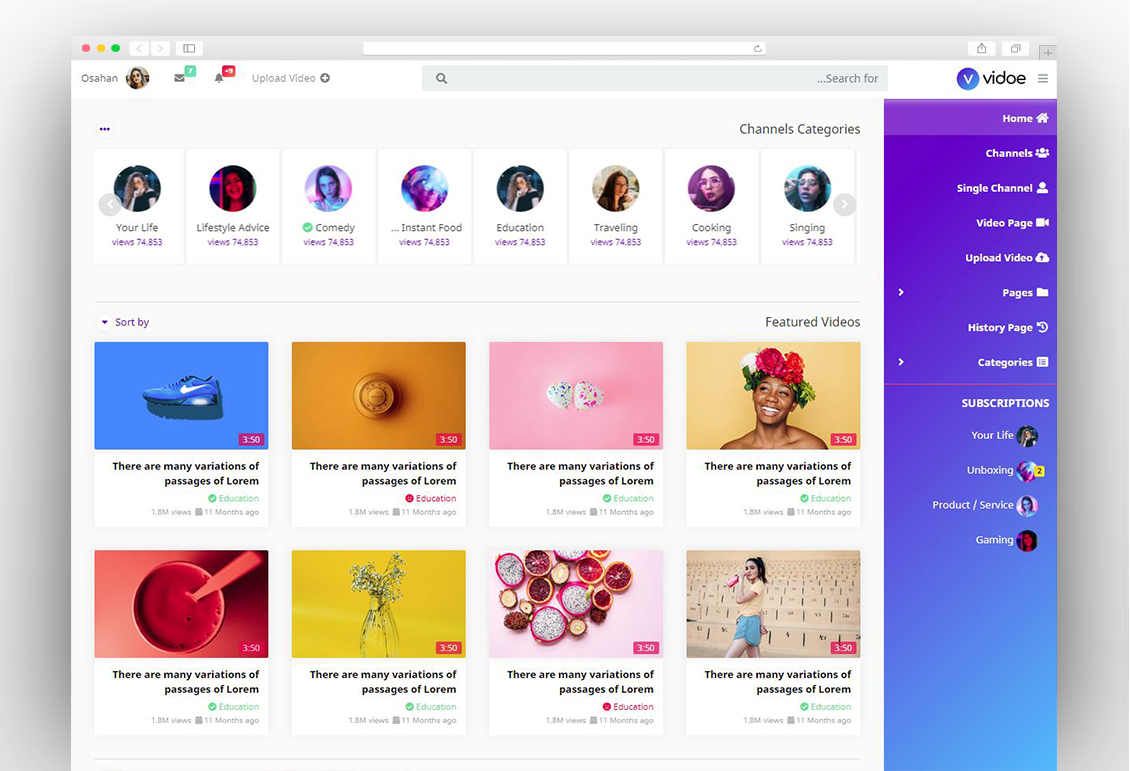This screenshot has width=1130, height=771.
Task: Click the browser forward arrow
Action: (161, 48)
